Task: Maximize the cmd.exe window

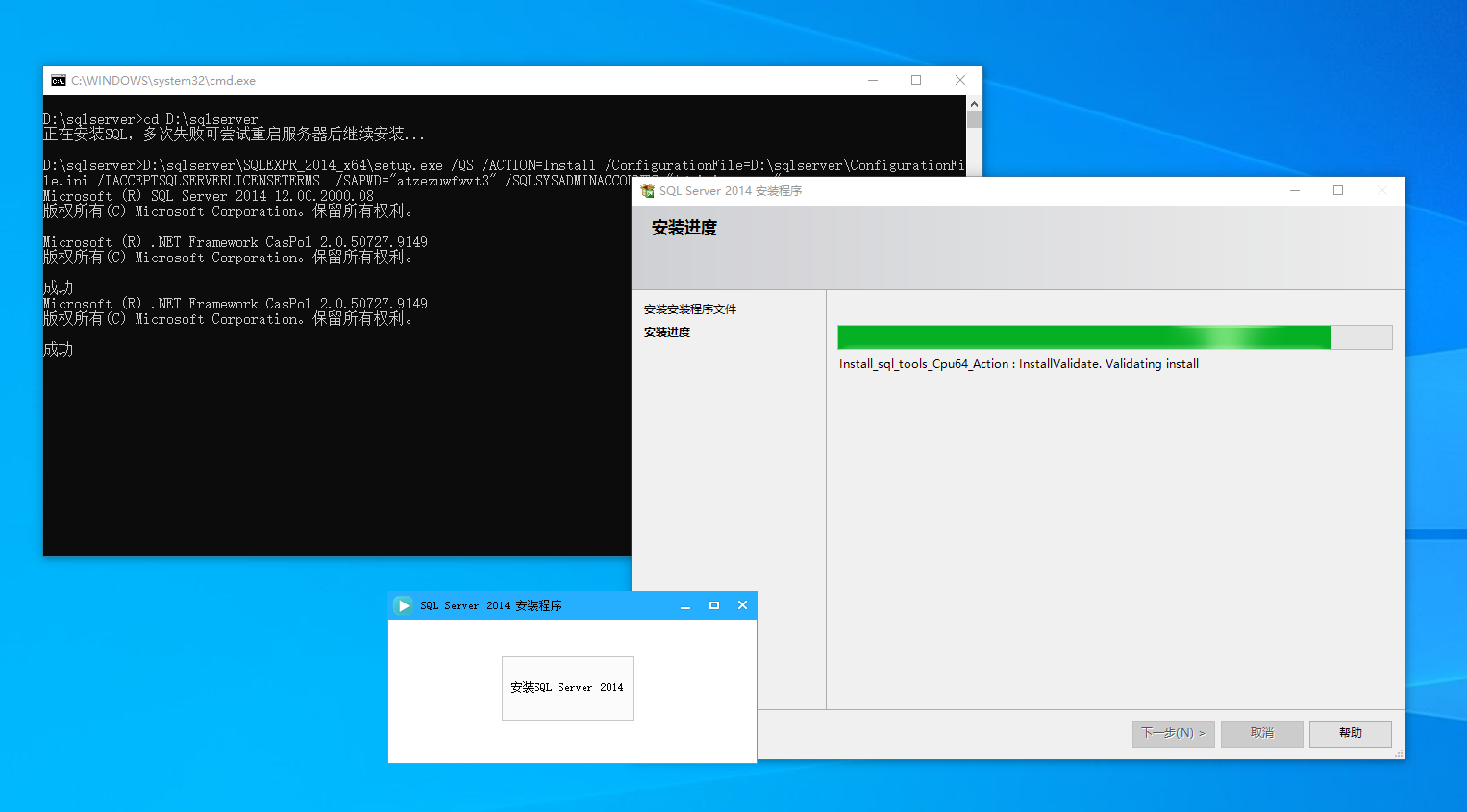Action: (916, 81)
